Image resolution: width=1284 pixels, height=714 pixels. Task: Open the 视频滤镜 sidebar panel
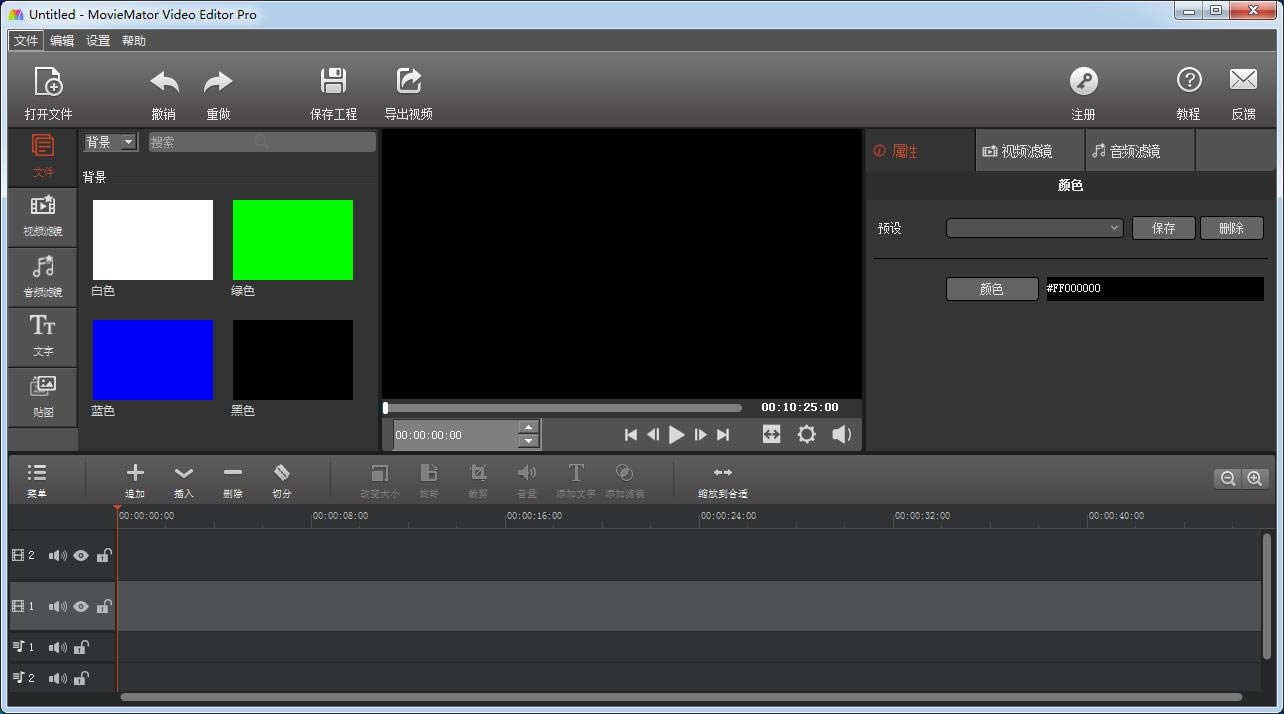(x=43, y=216)
